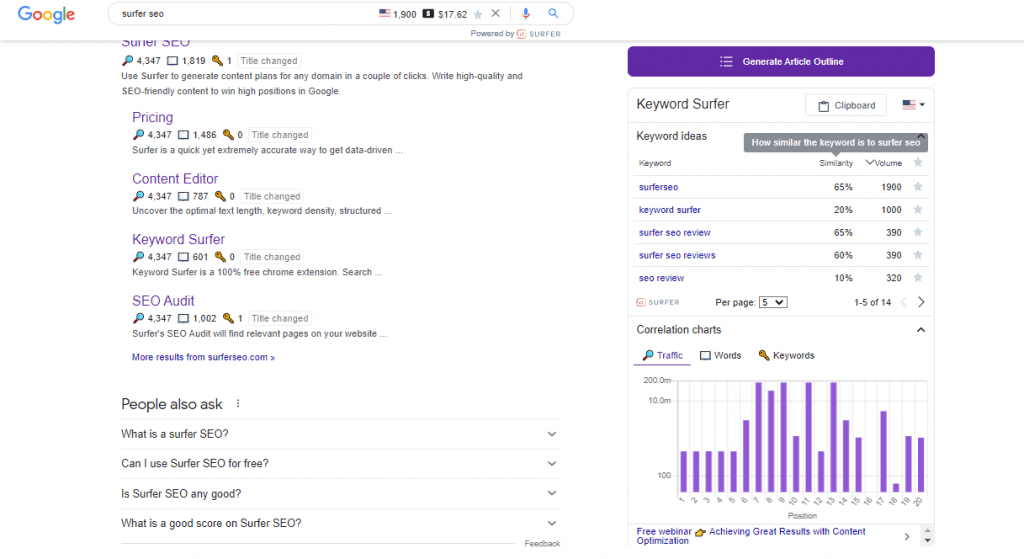Star all keywords via header star
The image size is (1024, 559).
click(x=918, y=163)
